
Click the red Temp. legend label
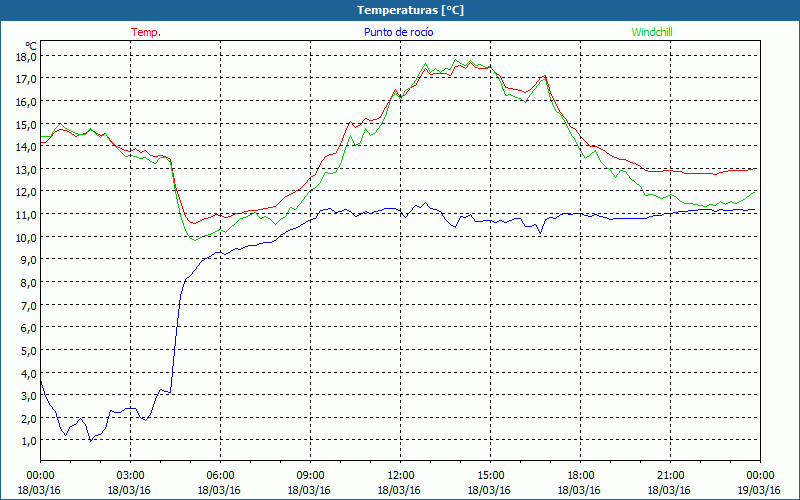pyautogui.click(x=146, y=32)
